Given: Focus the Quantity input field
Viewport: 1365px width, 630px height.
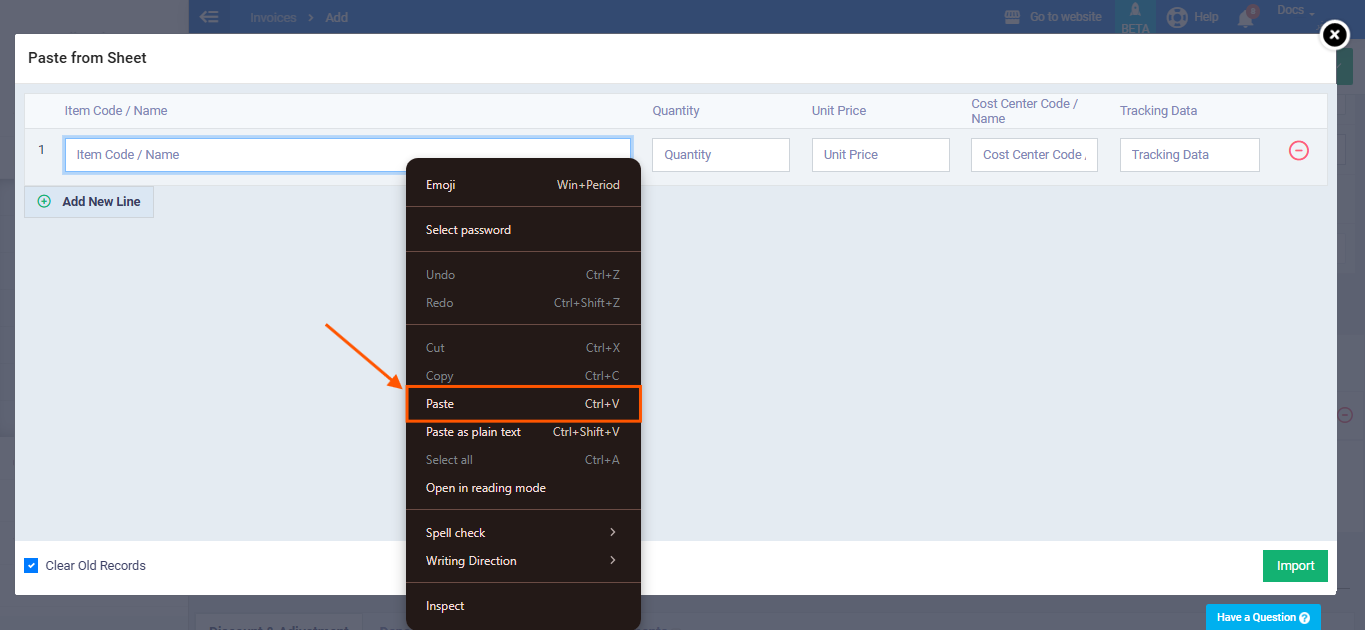Looking at the screenshot, I should pyautogui.click(x=720, y=155).
